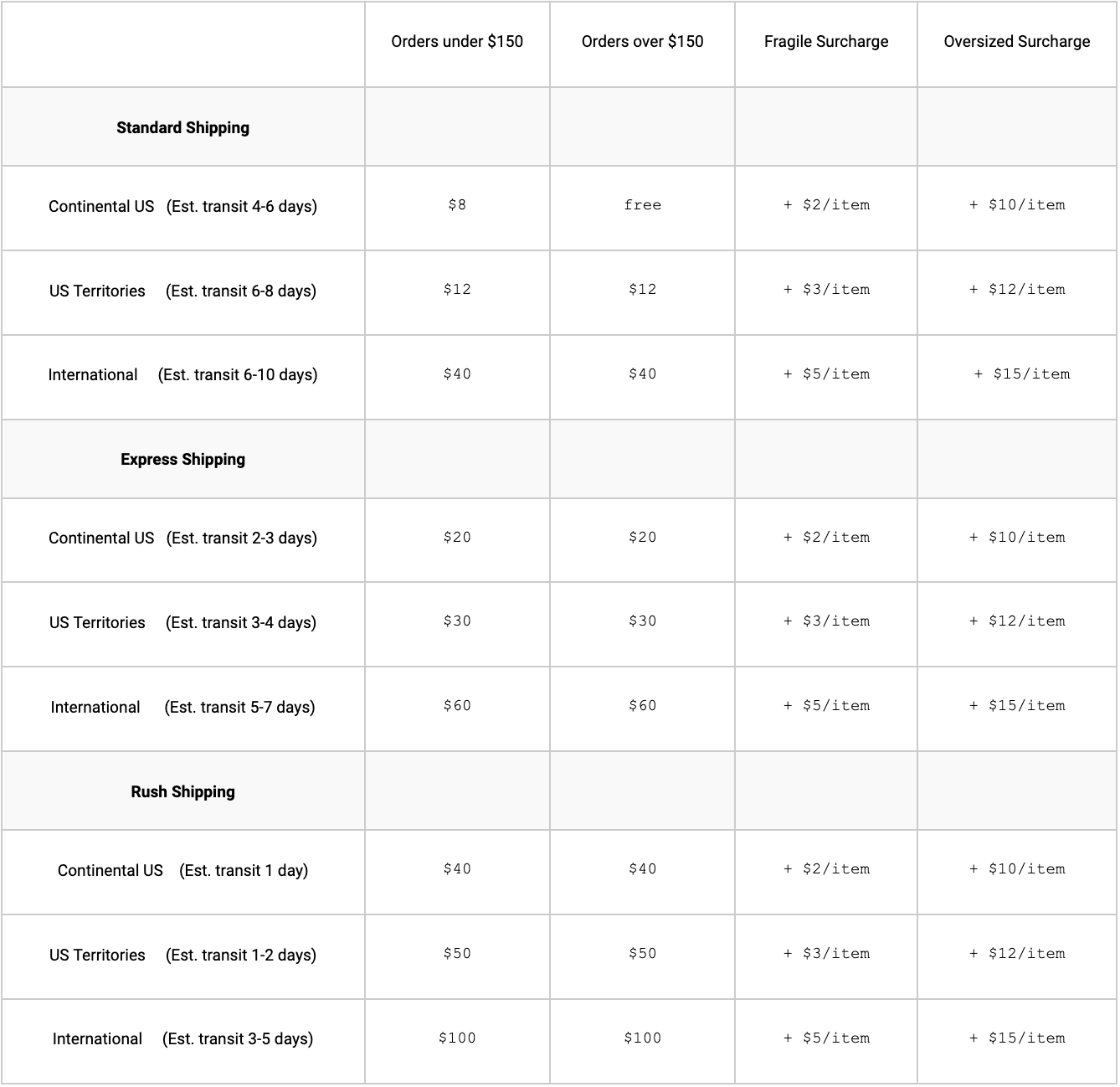The image size is (1120, 1087).
Task: Click the $100 Rush International under $150 cell
Action: tap(457, 1038)
